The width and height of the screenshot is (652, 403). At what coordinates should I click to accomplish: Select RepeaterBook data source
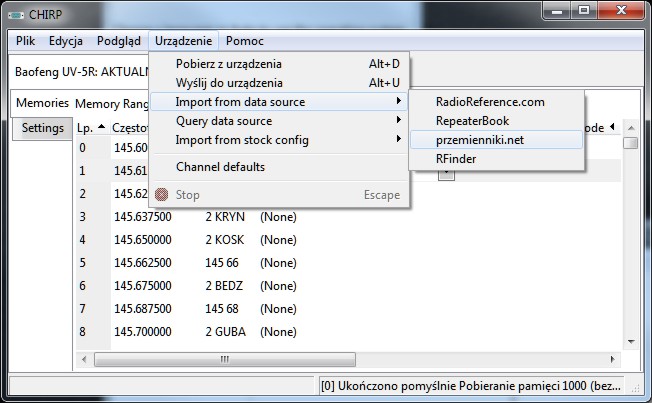tap(496, 121)
